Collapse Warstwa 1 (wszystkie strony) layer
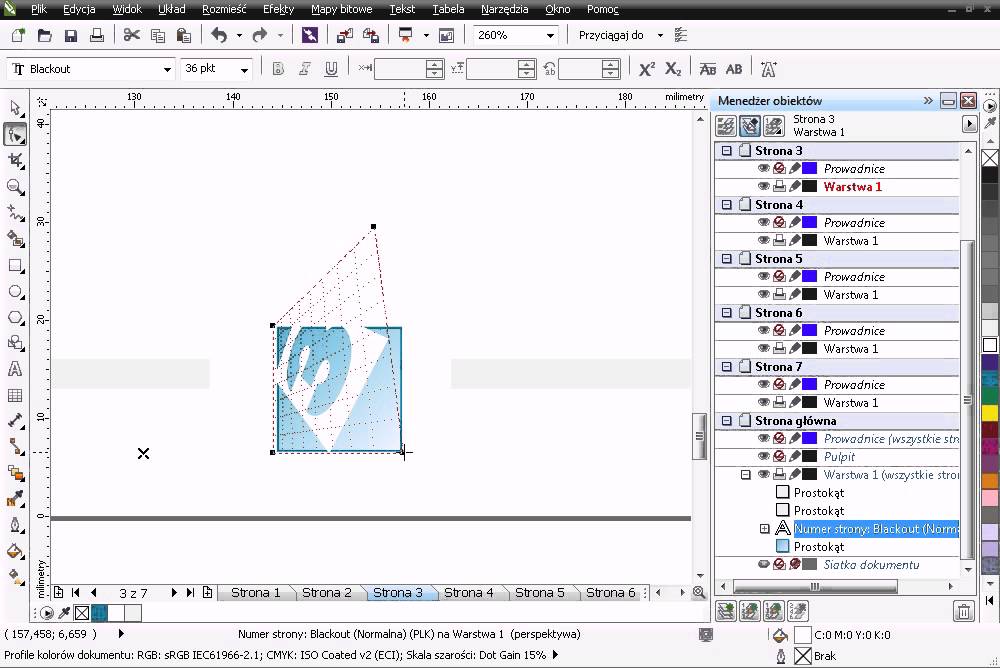This screenshot has width=1000, height=668. pyautogui.click(x=746, y=474)
